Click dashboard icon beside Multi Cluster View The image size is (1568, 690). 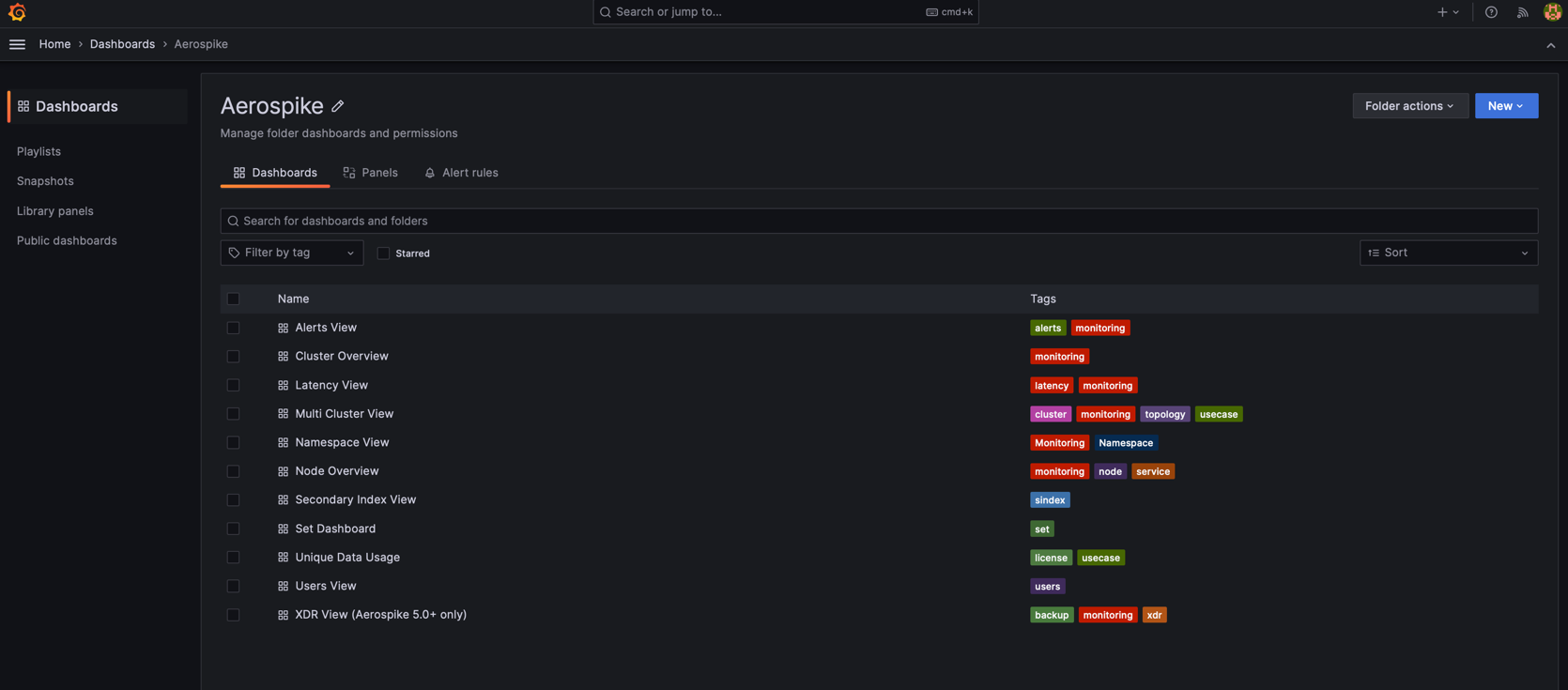283,414
